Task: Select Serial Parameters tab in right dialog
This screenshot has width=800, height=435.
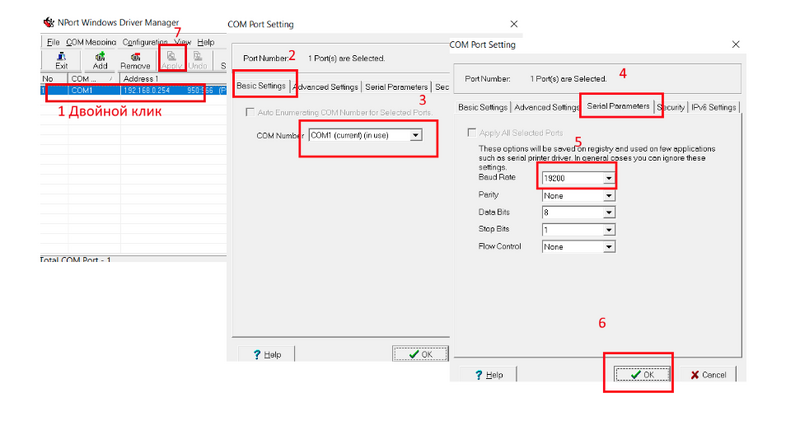Action: [618, 106]
